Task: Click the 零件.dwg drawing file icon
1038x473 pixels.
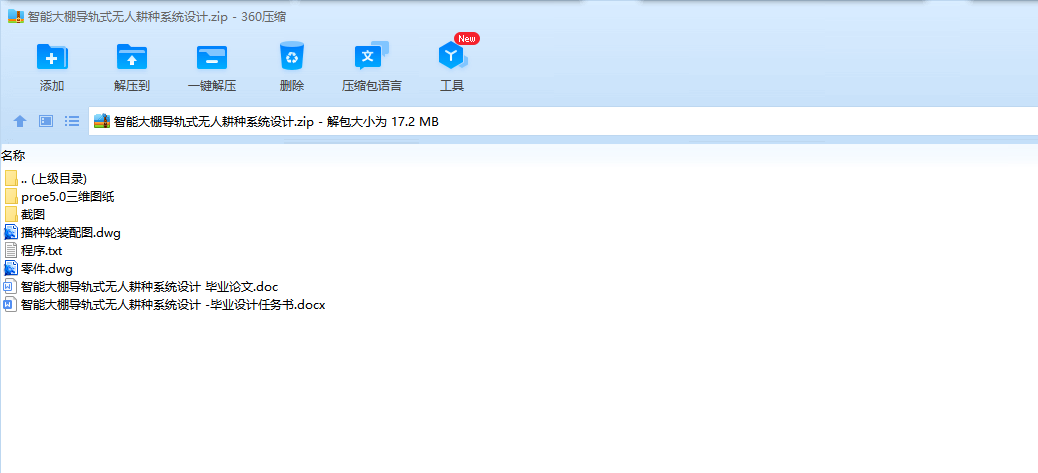Action: pos(11,268)
